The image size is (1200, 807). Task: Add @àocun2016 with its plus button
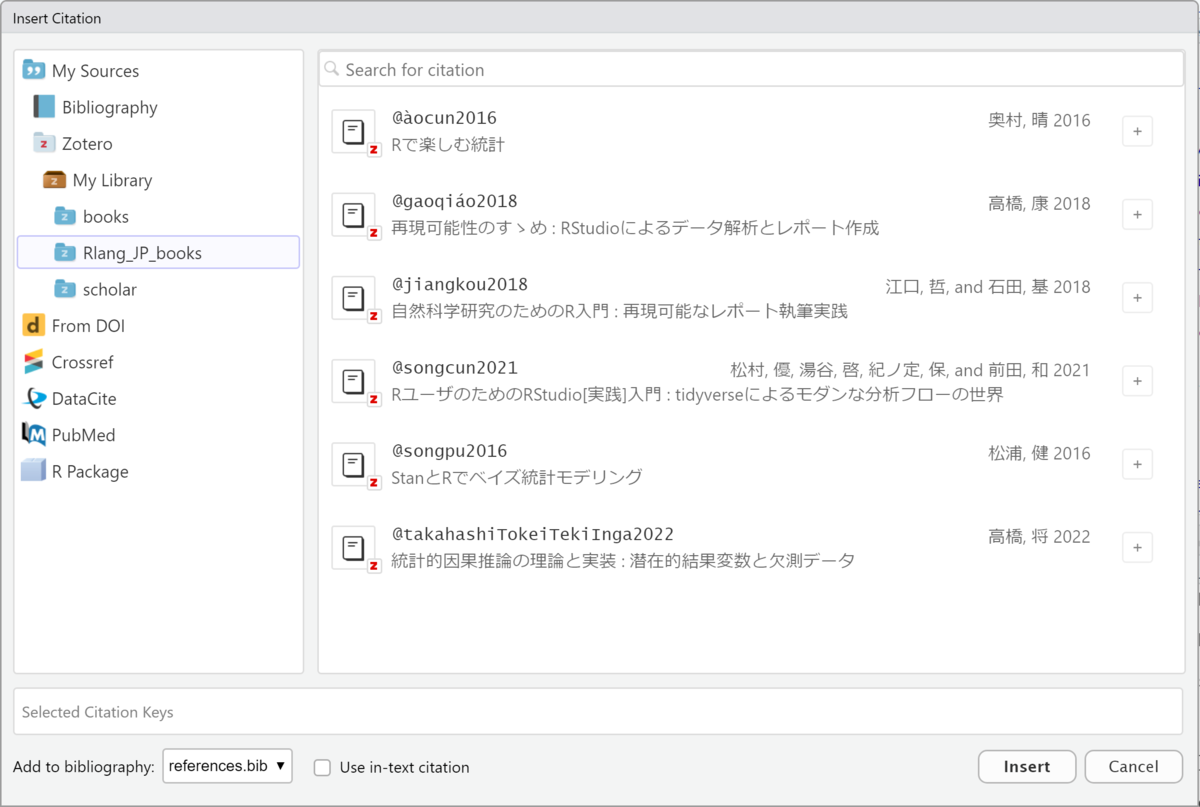1137,131
